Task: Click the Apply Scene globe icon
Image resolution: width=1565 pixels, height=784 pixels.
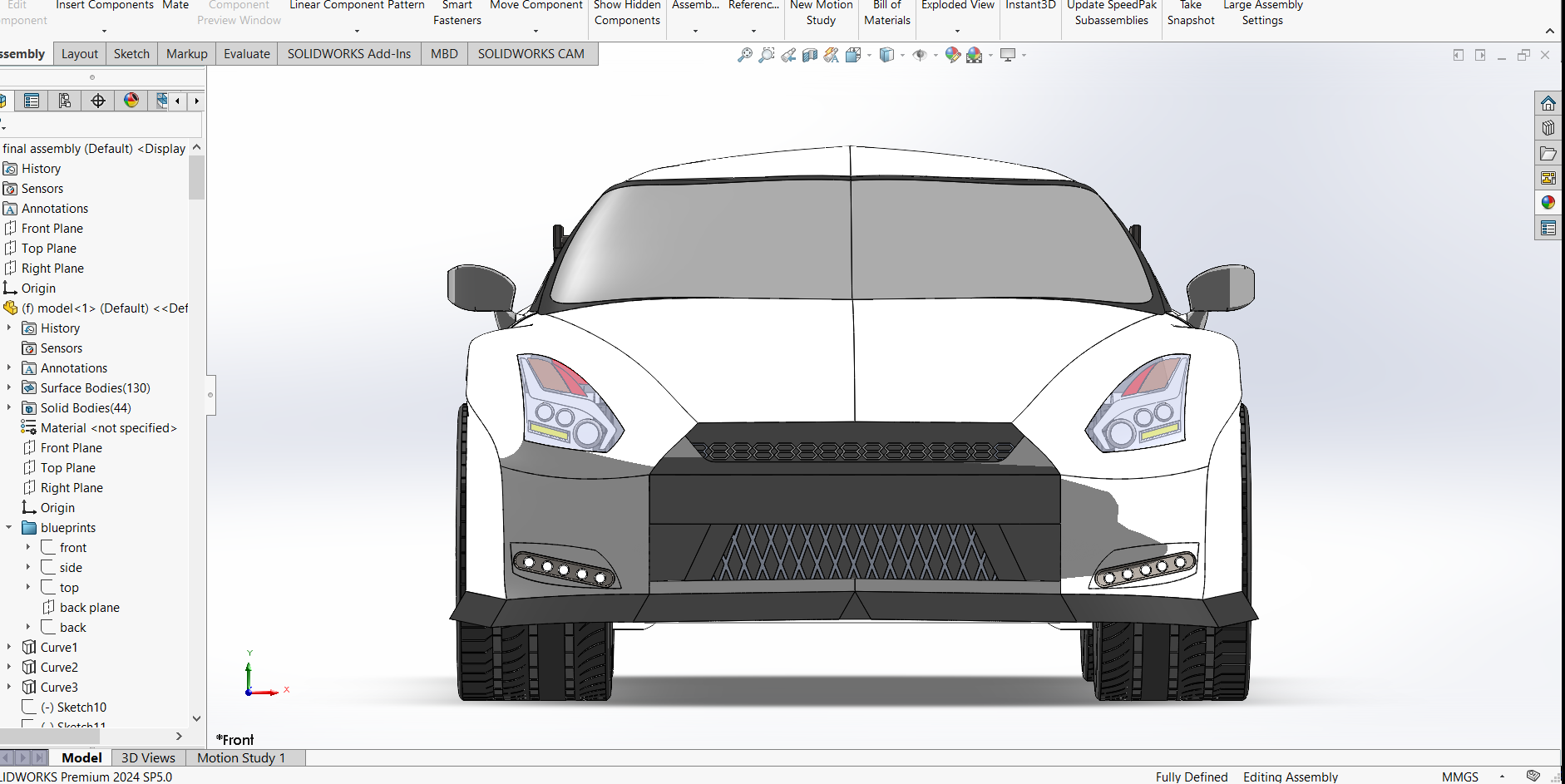Action: (x=975, y=54)
